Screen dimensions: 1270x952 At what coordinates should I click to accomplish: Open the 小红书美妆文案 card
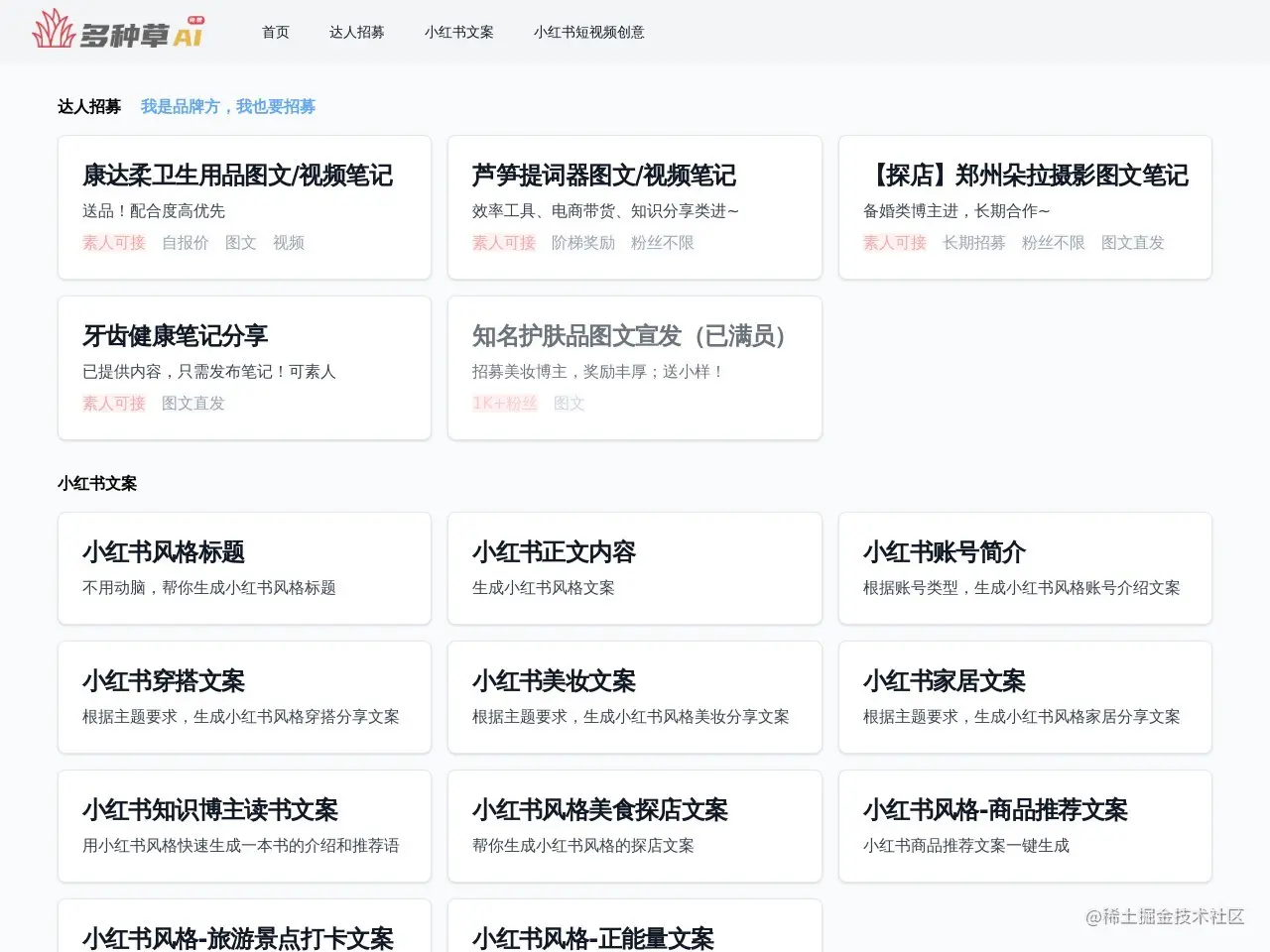point(635,697)
